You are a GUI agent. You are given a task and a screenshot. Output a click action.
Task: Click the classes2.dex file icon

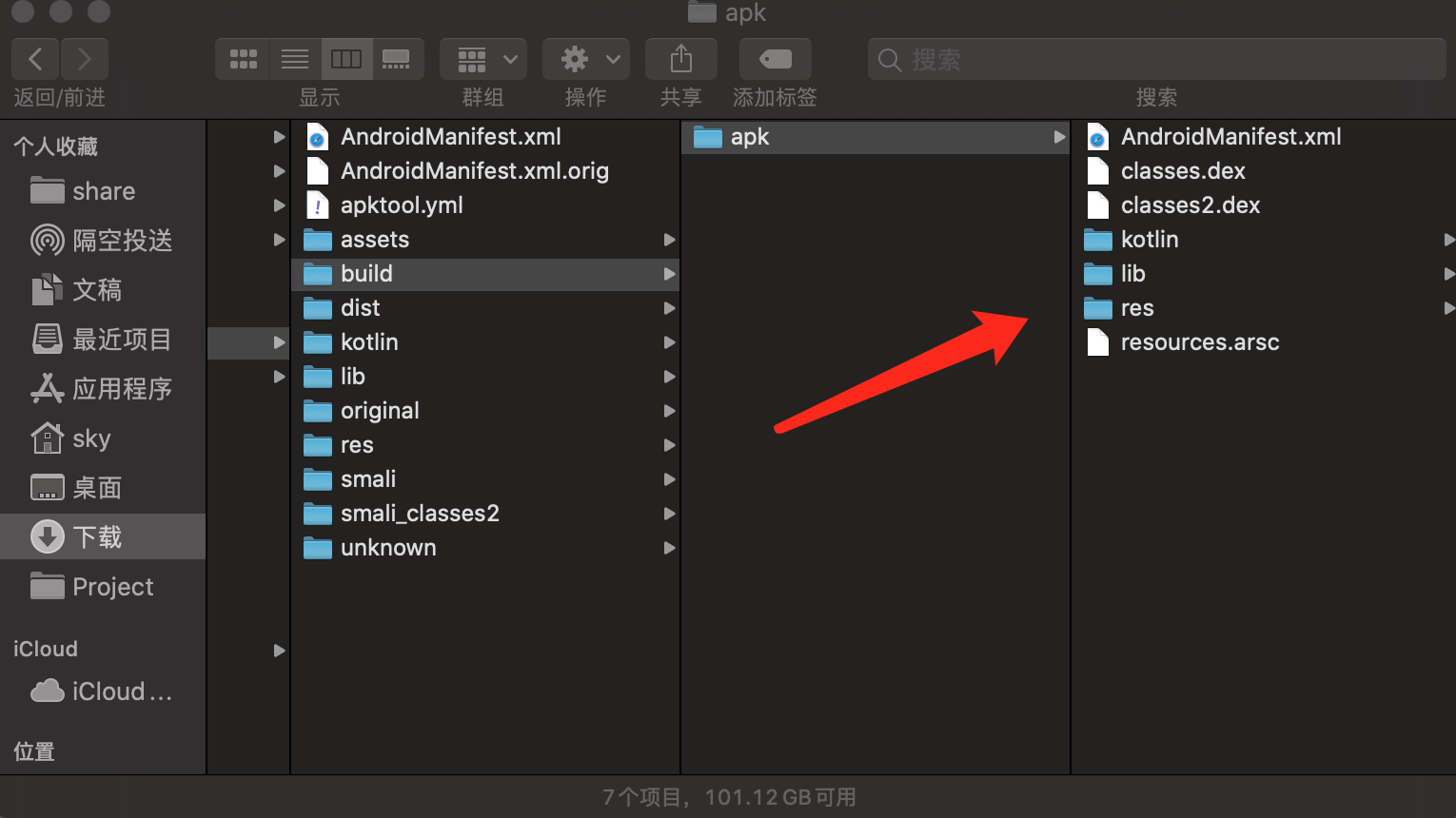(1098, 205)
